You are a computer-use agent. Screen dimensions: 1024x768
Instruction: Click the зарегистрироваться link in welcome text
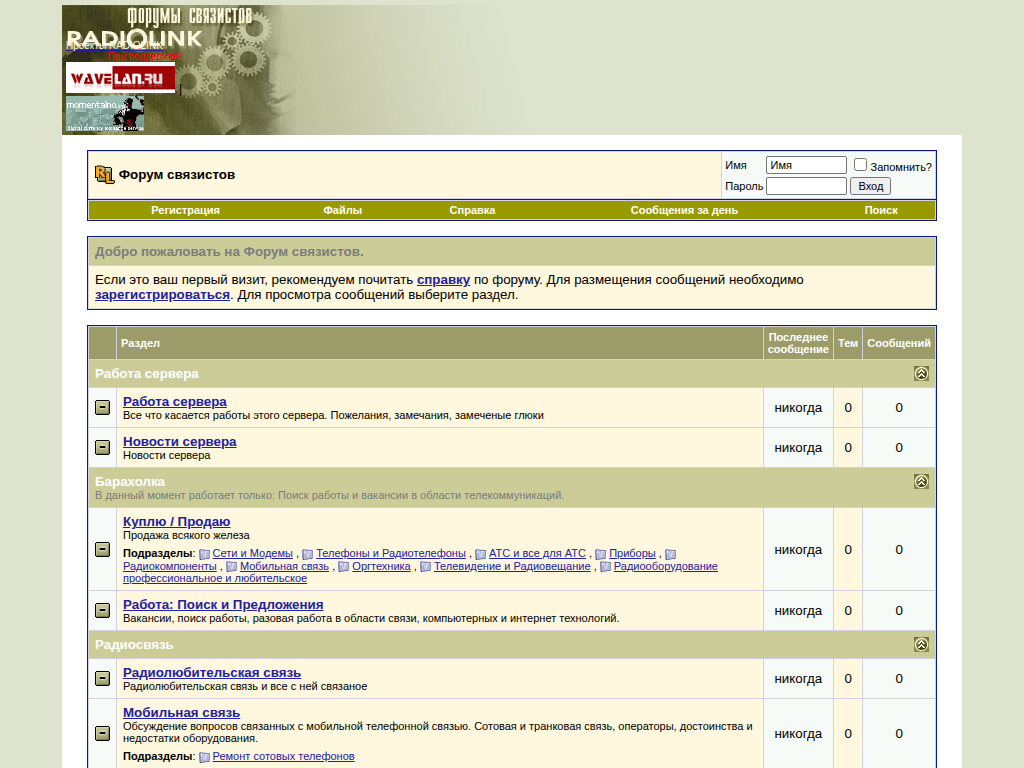tap(162, 295)
